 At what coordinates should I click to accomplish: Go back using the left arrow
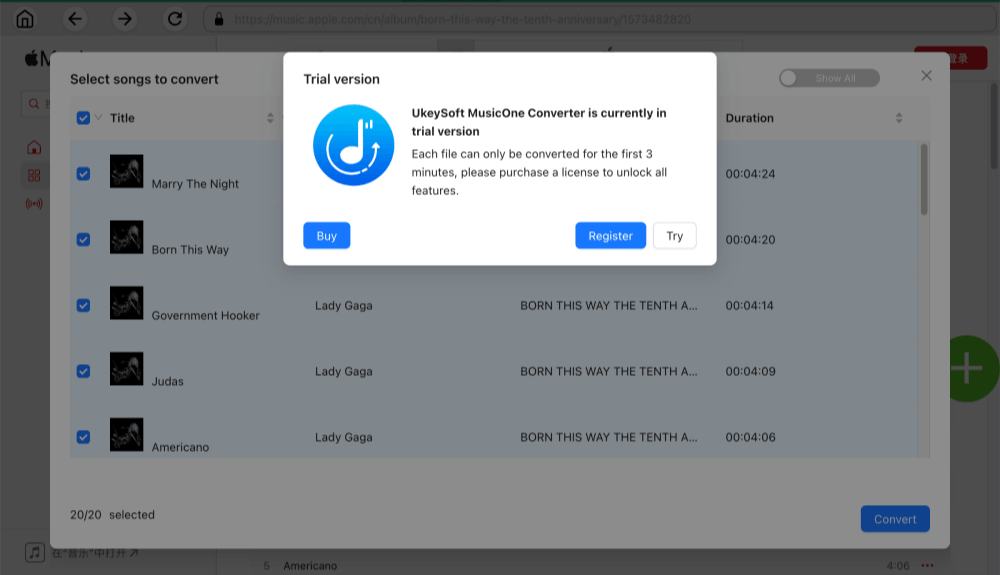click(x=75, y=19)
